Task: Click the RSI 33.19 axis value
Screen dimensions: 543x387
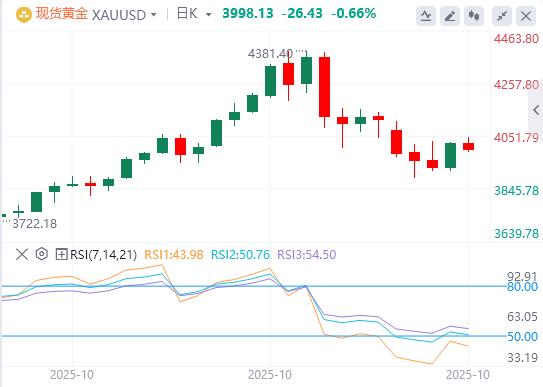Action: click(522, 357)
